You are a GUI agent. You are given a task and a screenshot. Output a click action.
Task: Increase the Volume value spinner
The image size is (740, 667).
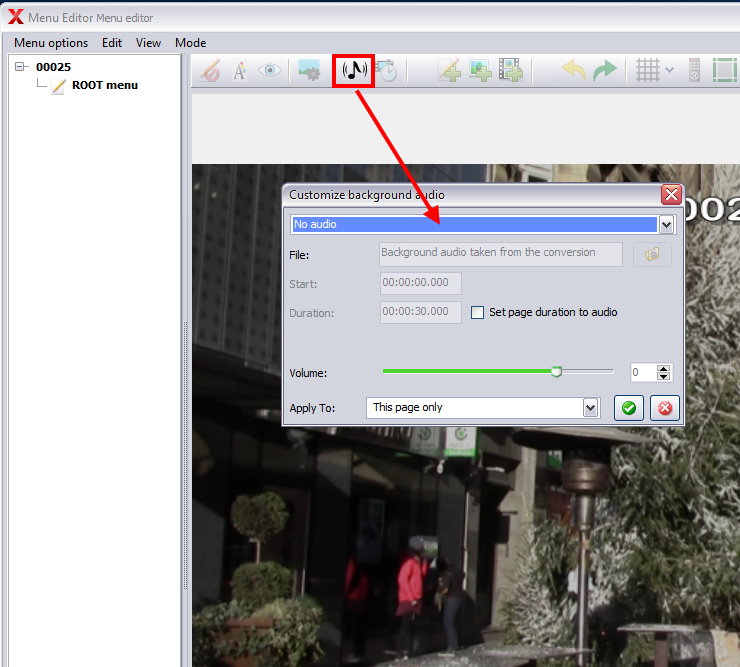pos(664,369)
